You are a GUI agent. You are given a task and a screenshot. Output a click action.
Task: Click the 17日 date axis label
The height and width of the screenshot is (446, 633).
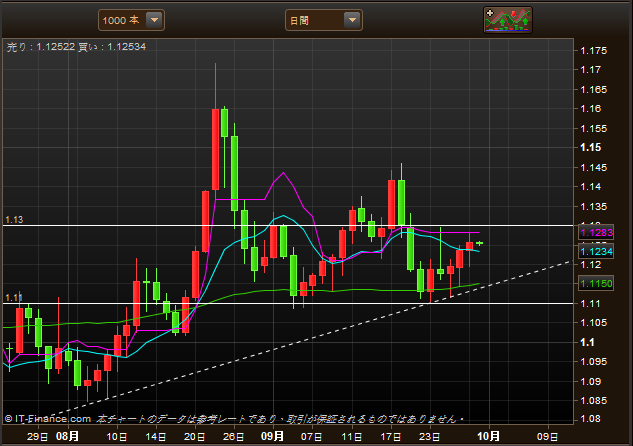391,437
